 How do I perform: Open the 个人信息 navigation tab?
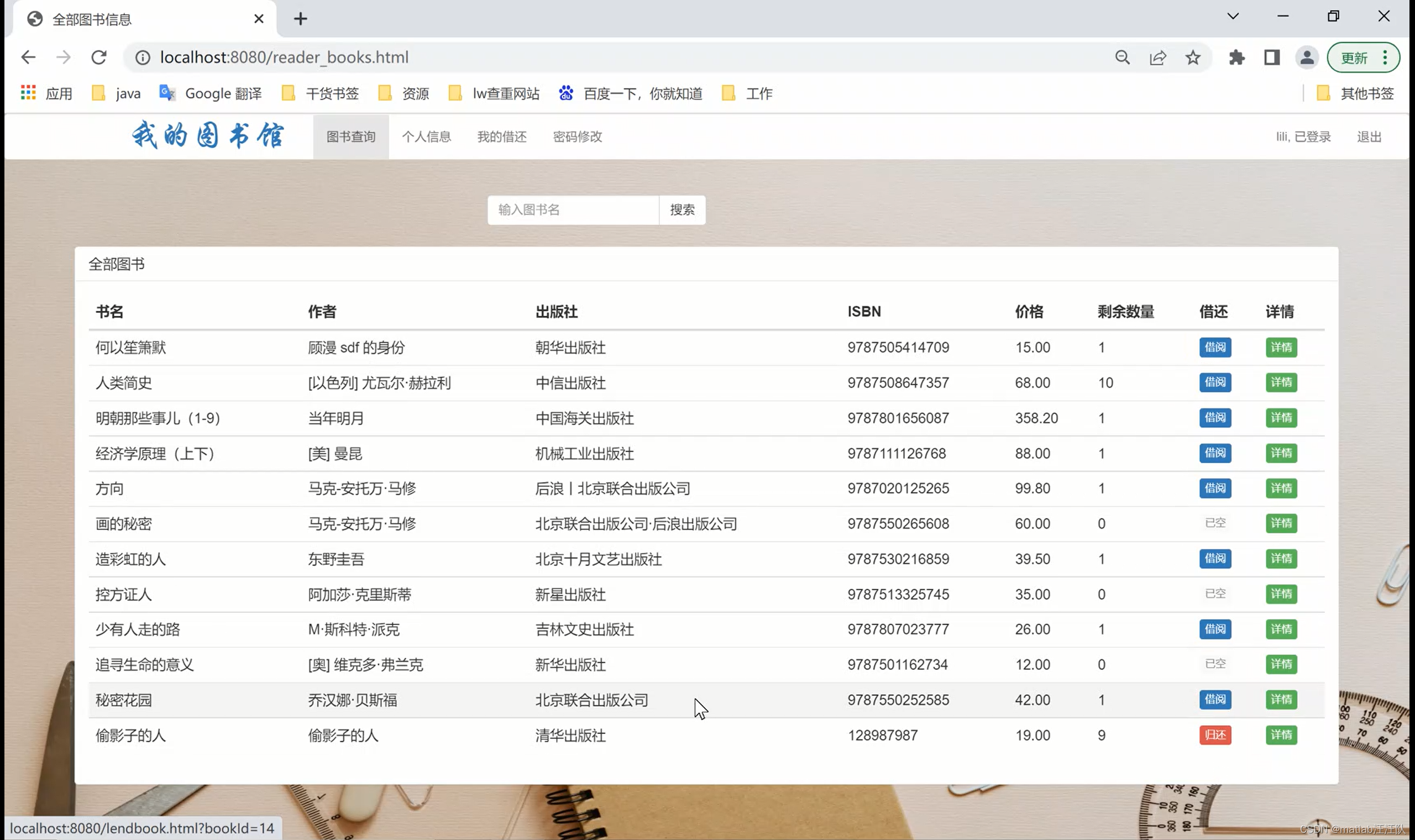(x=426, y=136)
